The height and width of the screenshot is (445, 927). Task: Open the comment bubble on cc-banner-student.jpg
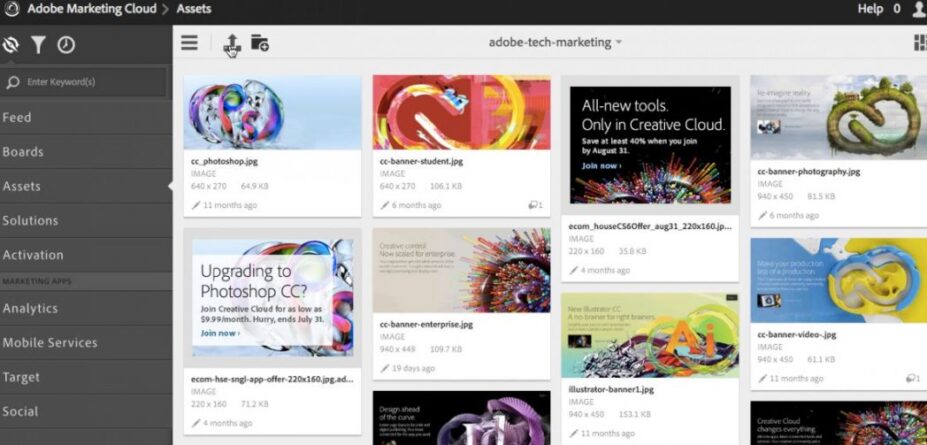(535, 205)
